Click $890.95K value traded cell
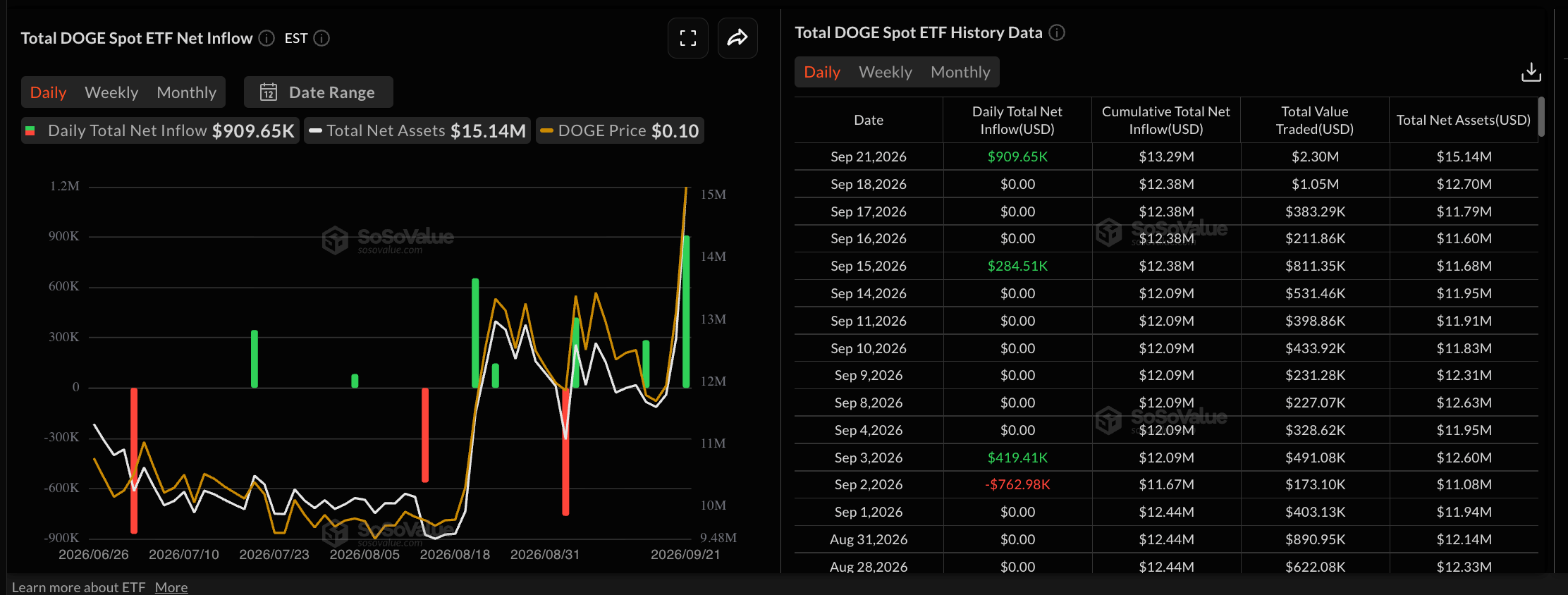1568x595 pixels. 1315,539
